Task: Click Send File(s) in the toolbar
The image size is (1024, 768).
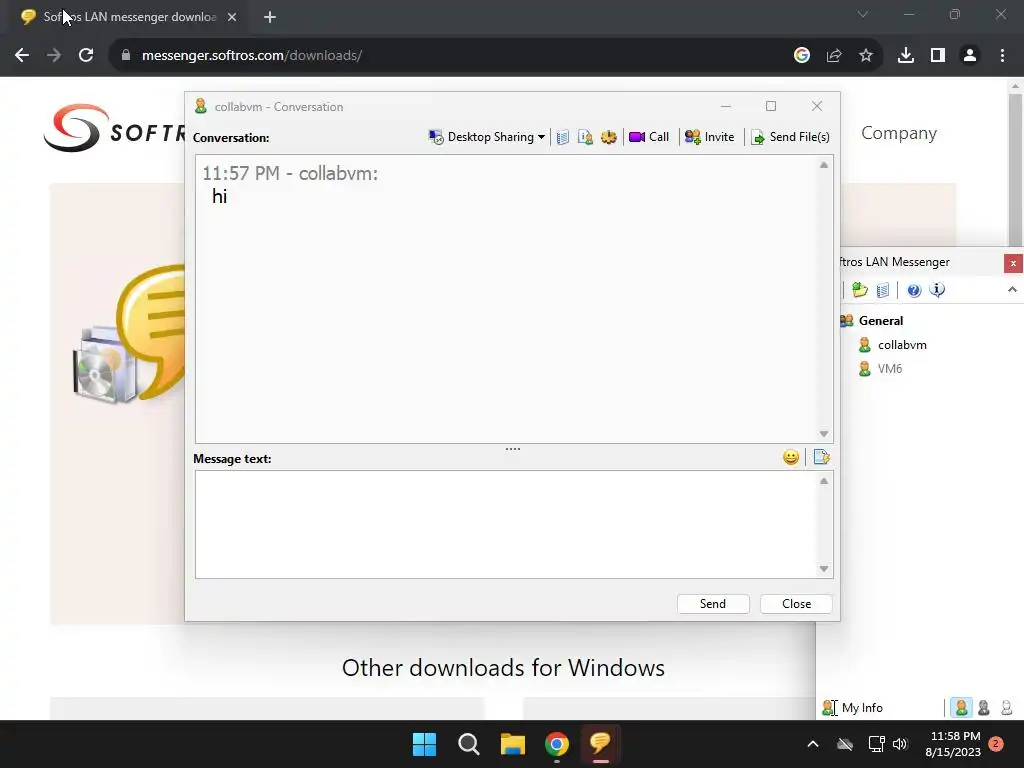Action: click(x=790, y=137)
